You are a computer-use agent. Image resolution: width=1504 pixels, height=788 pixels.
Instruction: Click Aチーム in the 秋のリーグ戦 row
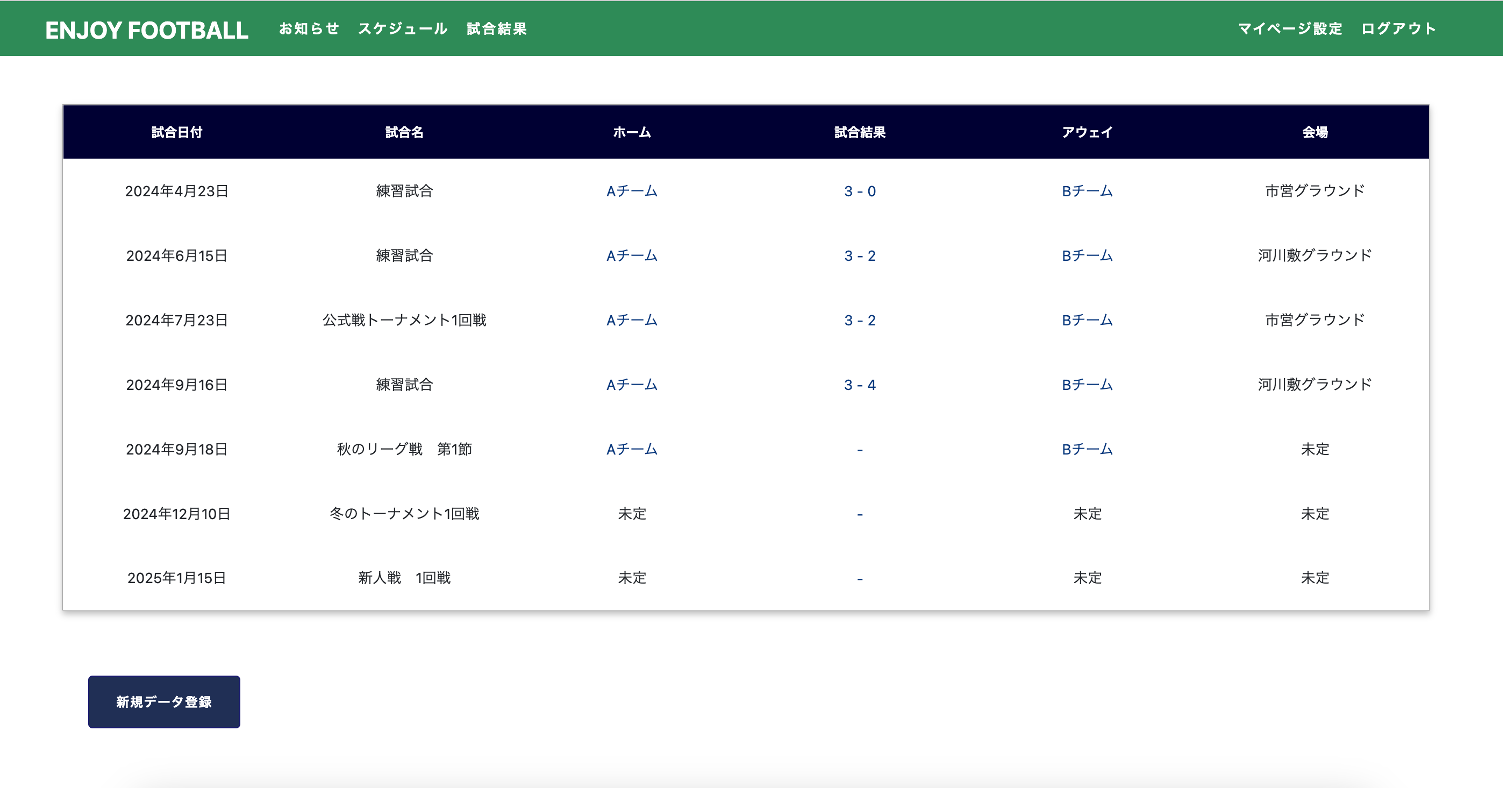(x=631, y=449)
